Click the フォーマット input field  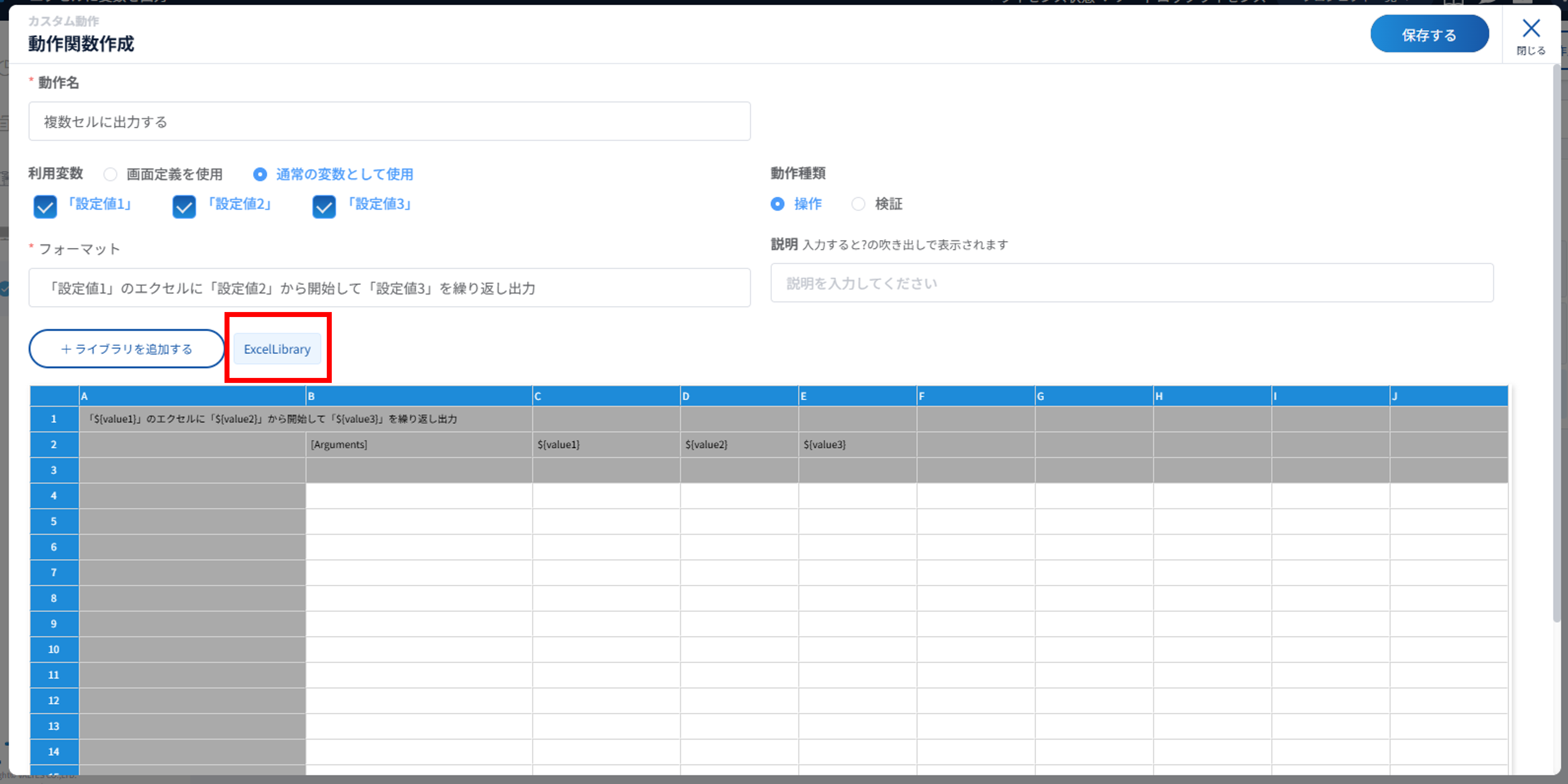tap(389, 288)
